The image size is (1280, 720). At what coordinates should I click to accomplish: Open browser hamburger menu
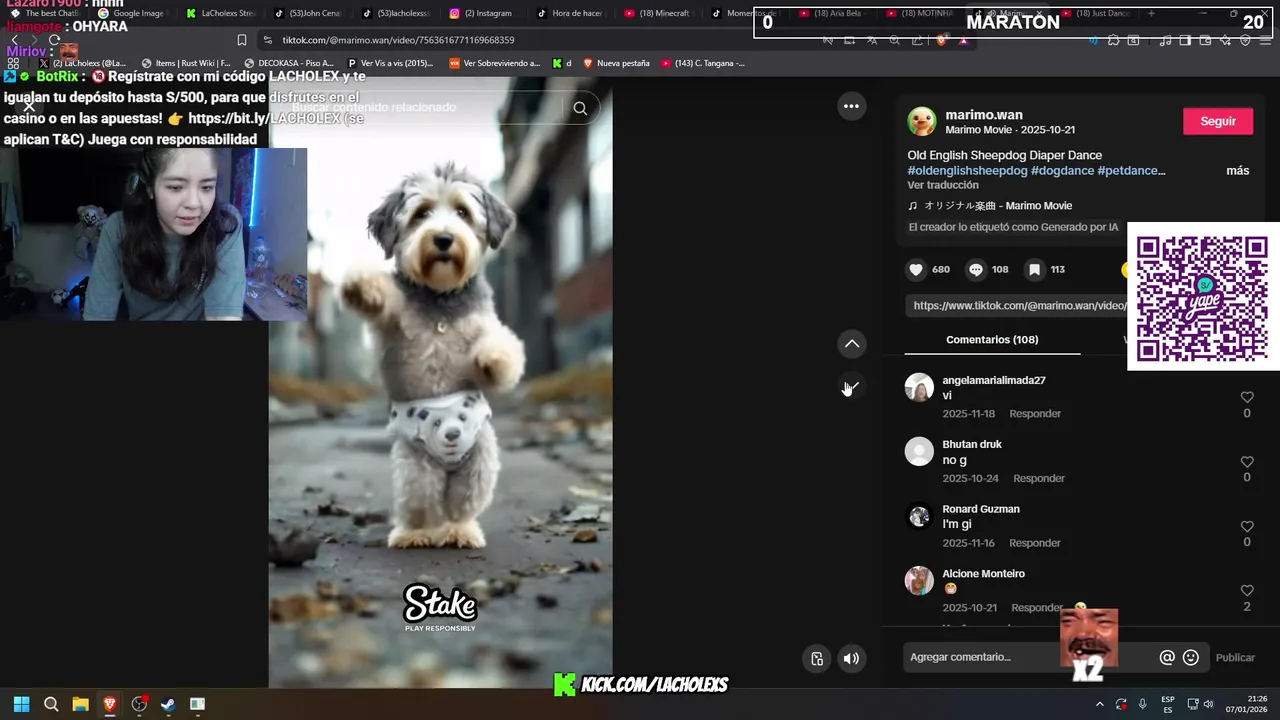[x=1265, y=40]
